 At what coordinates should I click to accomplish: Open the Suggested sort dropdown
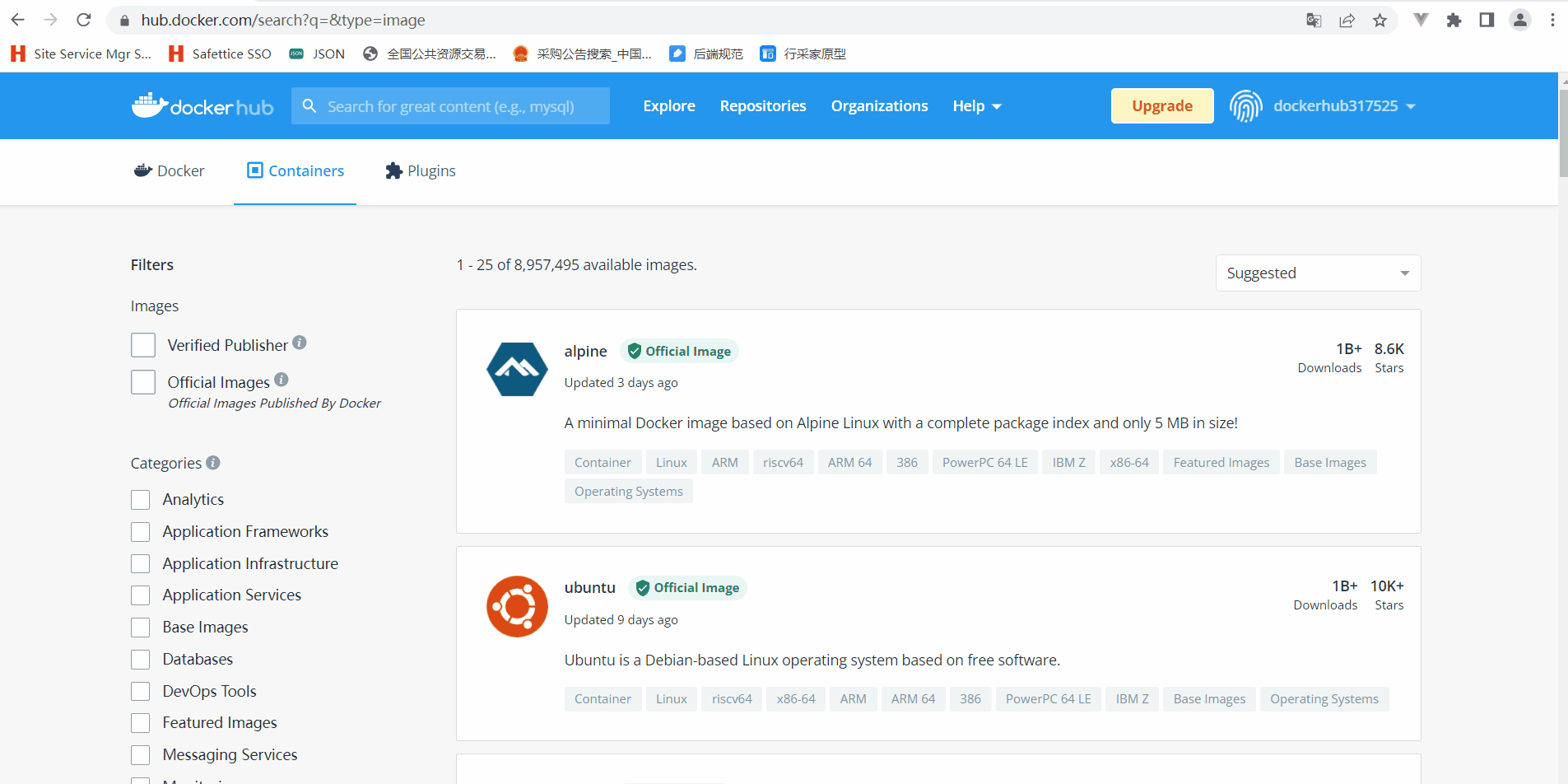pyautogui.click(x=1318, y=273)
